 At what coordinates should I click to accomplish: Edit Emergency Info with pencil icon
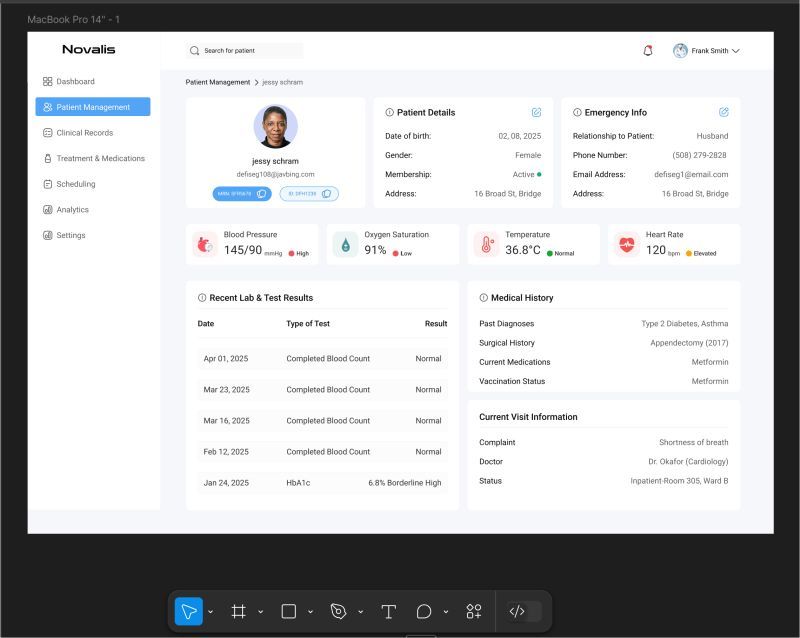click(723, 112)
